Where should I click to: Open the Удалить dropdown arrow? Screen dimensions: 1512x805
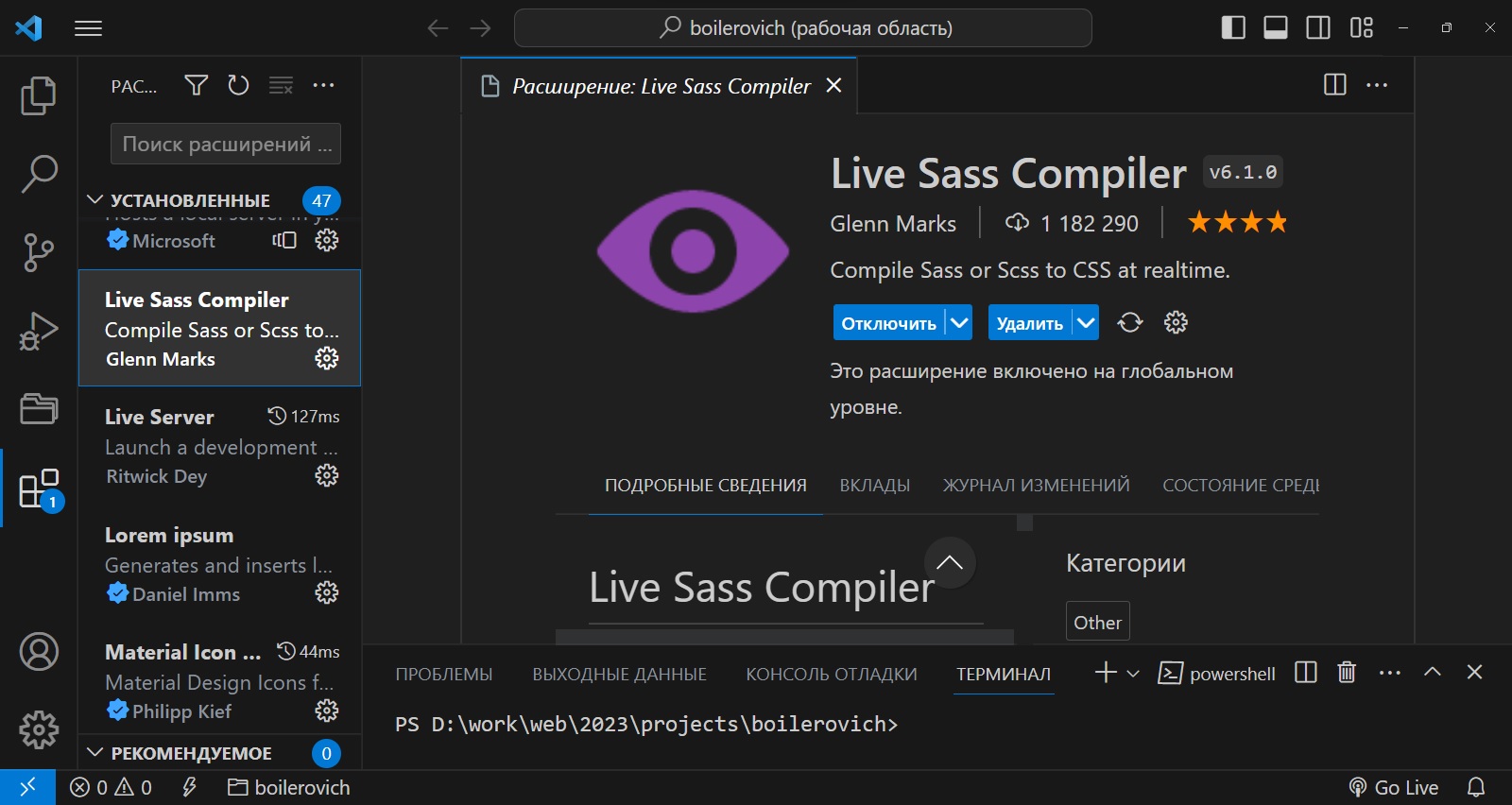(x=1086, y=322)
